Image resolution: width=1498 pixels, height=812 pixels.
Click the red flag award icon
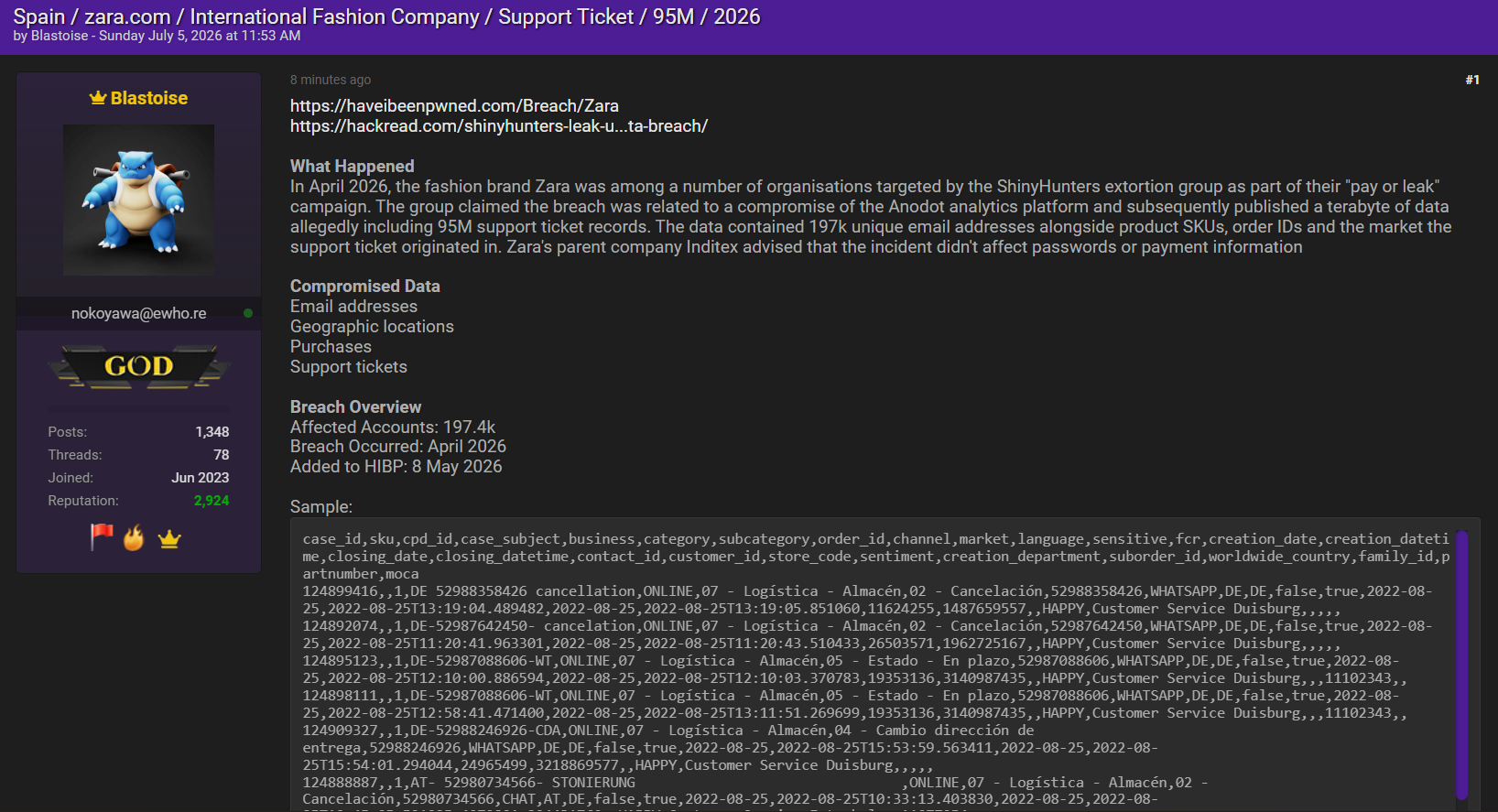102,537
